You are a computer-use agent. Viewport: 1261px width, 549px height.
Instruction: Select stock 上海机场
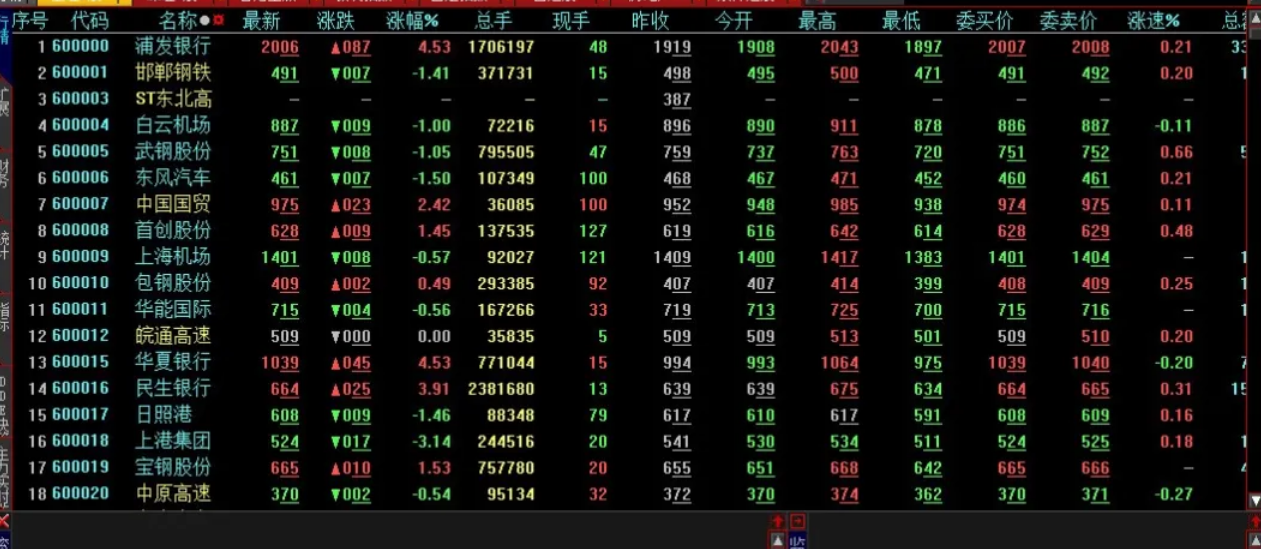point(173,256)
